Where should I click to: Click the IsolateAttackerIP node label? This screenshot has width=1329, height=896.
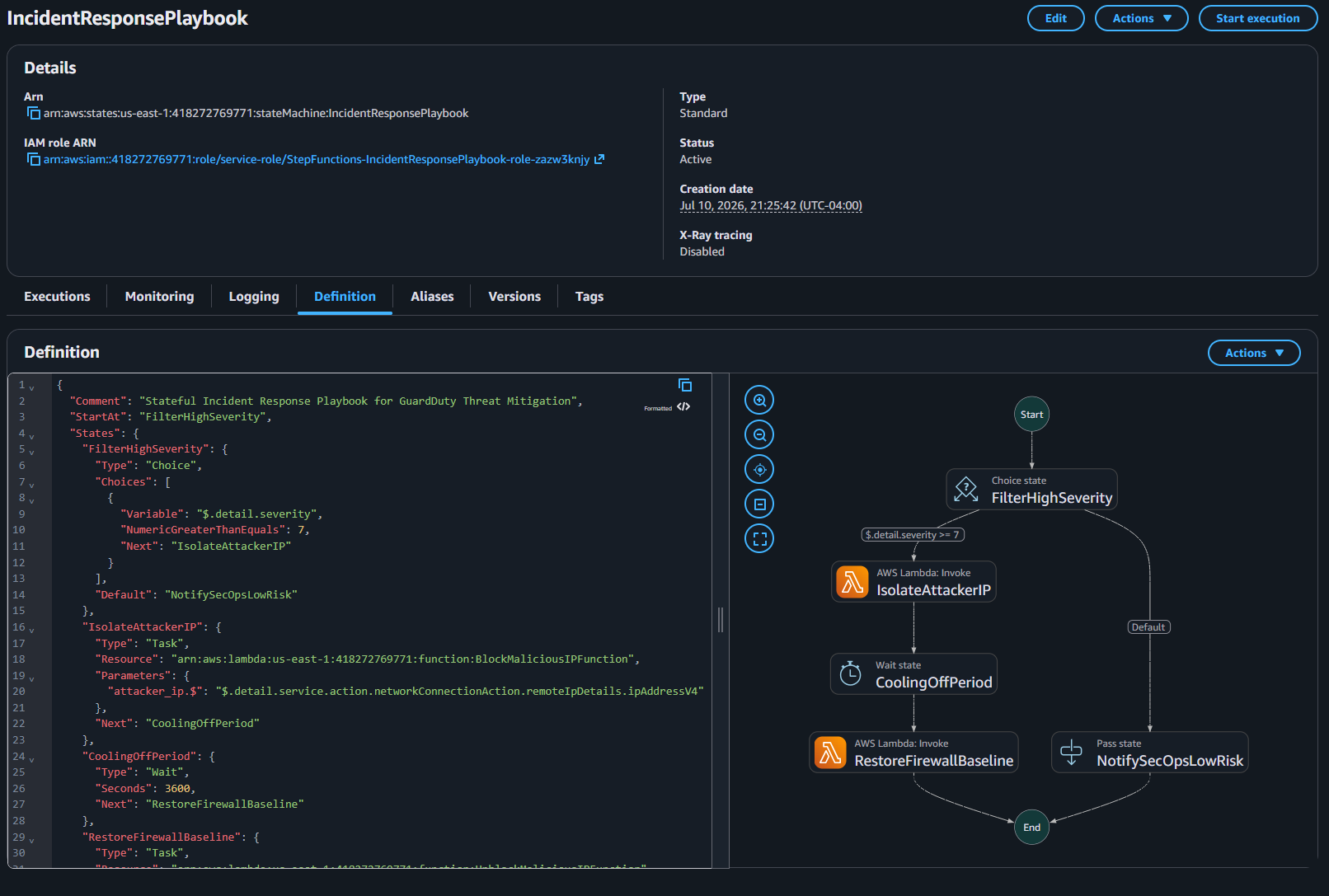[934, 590]
